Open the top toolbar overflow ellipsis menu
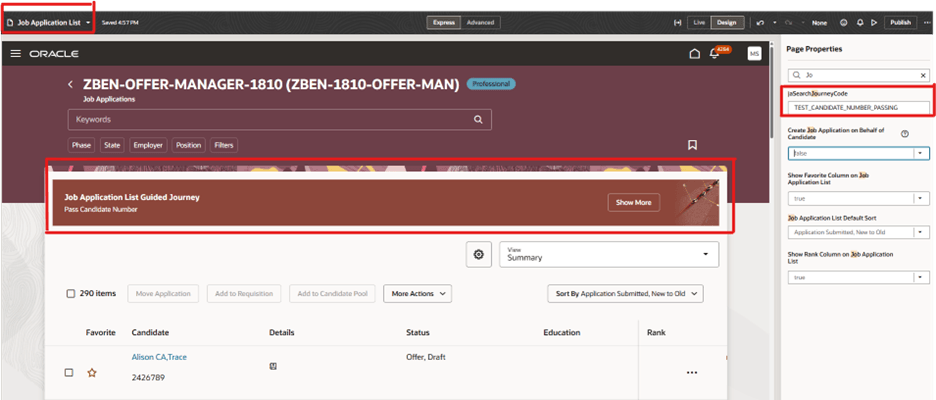Screen dimensions: 936x400 pos(926,23)
